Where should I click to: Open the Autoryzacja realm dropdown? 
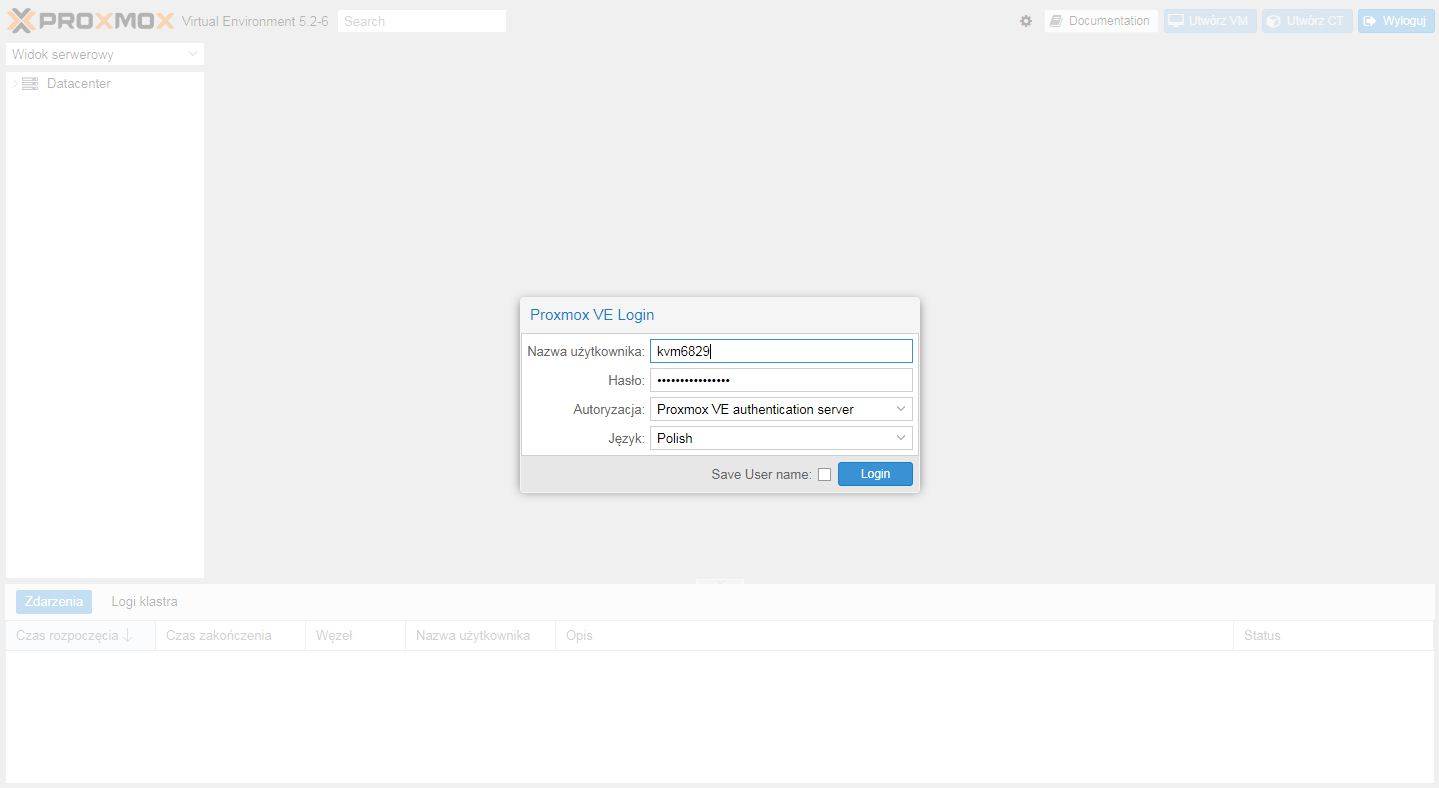tap(780, 409)
